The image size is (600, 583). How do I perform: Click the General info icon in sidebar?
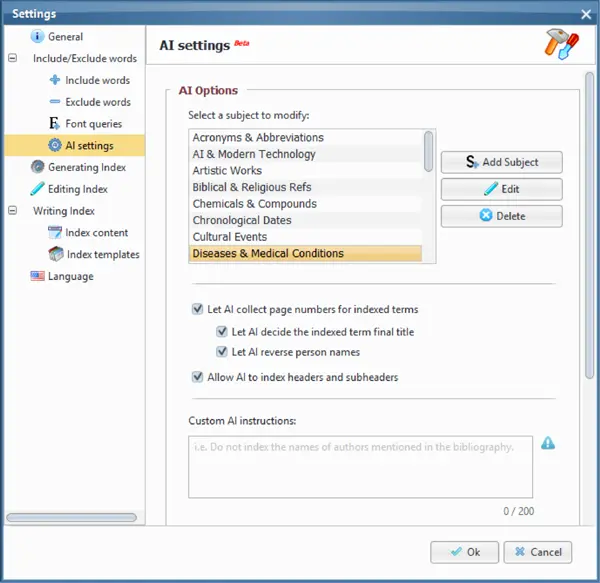[37, 36]
